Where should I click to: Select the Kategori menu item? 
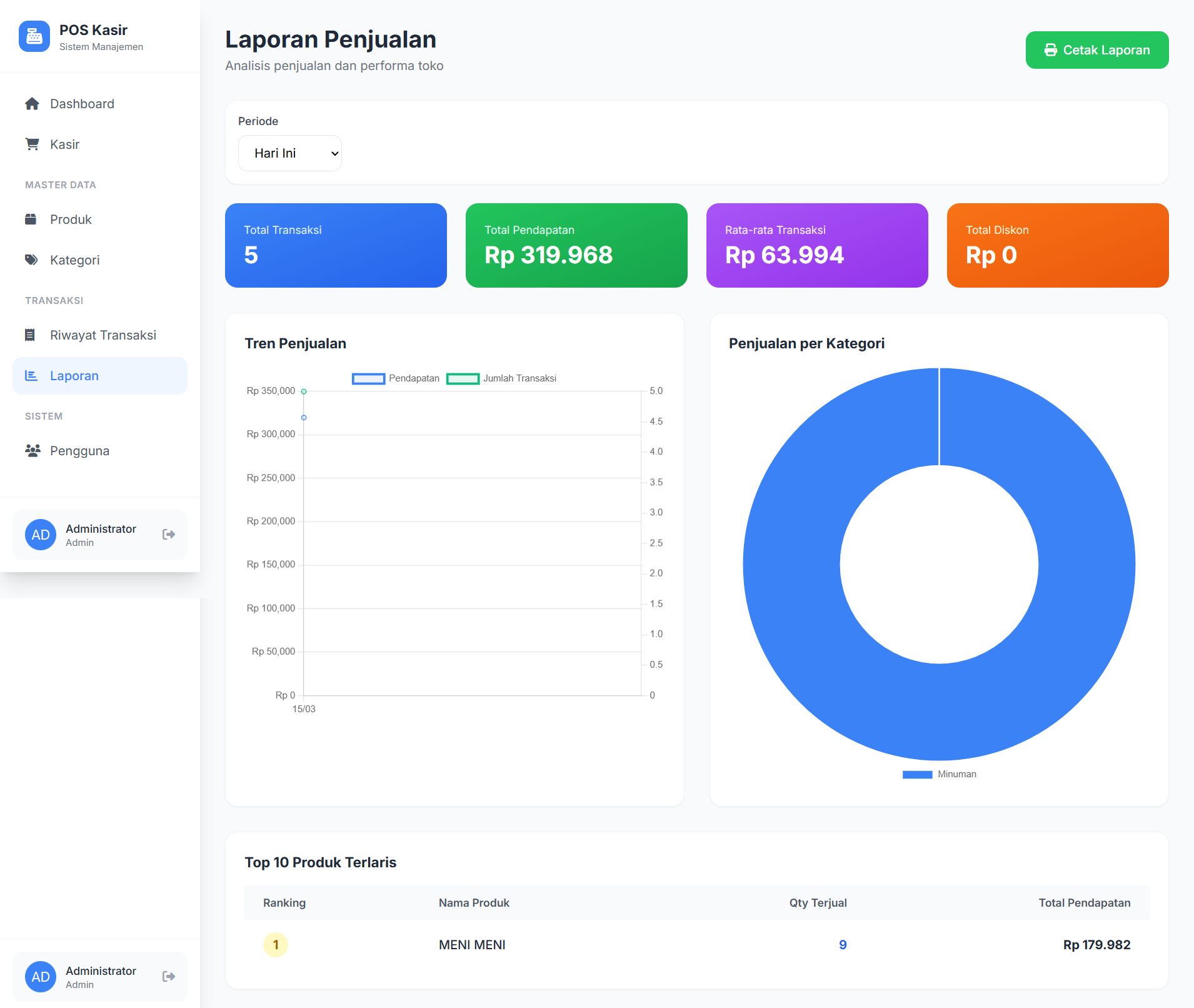100,260
